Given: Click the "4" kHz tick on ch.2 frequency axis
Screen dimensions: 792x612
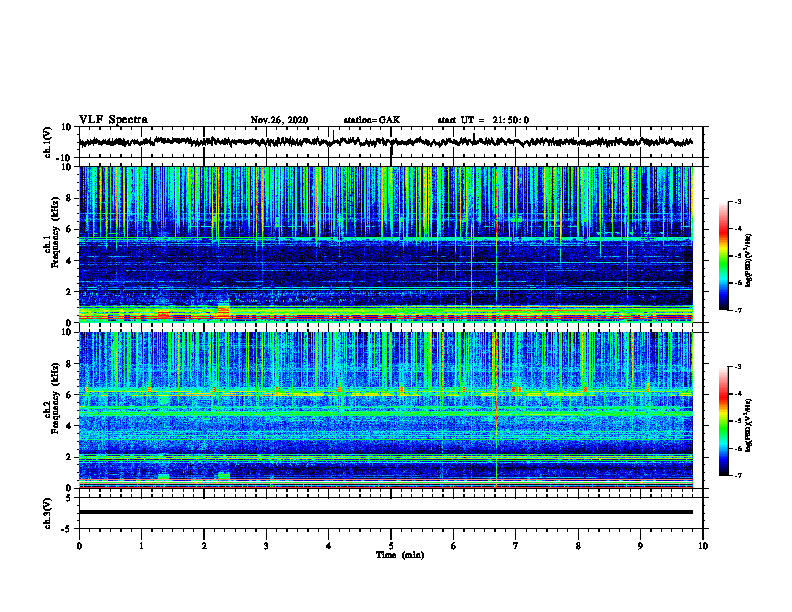Looking at the screenshot, I should (x=69, y=426).
